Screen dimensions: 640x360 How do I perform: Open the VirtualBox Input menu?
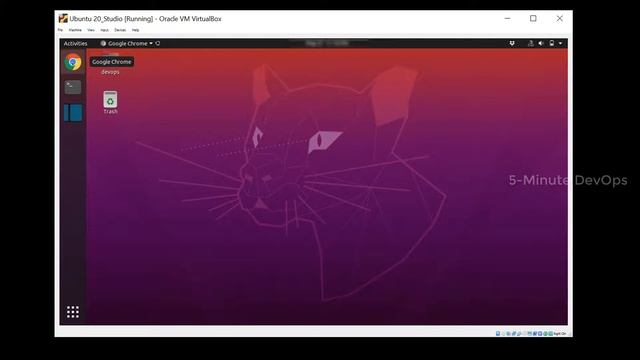[104, 30]
